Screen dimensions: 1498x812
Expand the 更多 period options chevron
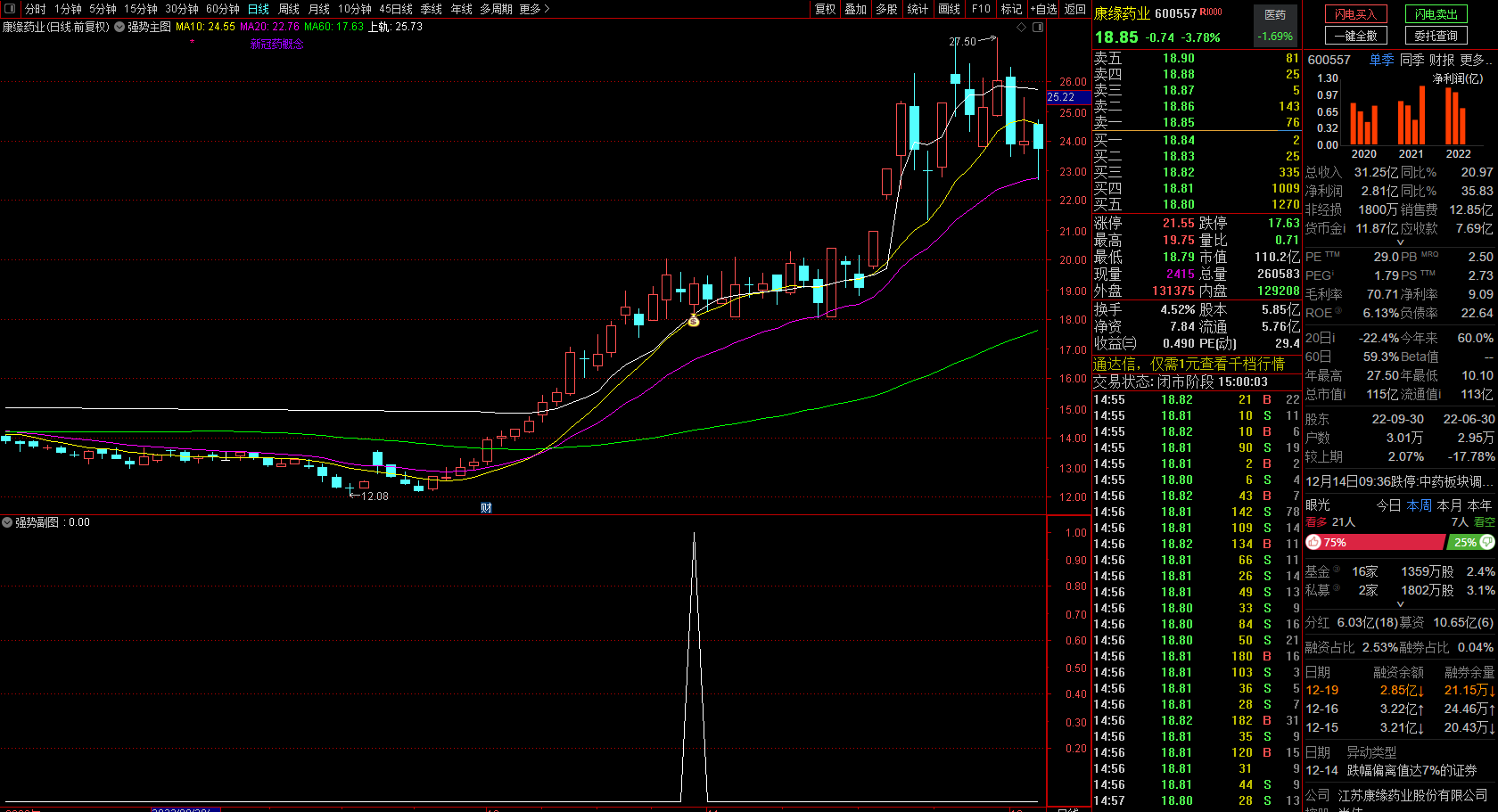547,9
